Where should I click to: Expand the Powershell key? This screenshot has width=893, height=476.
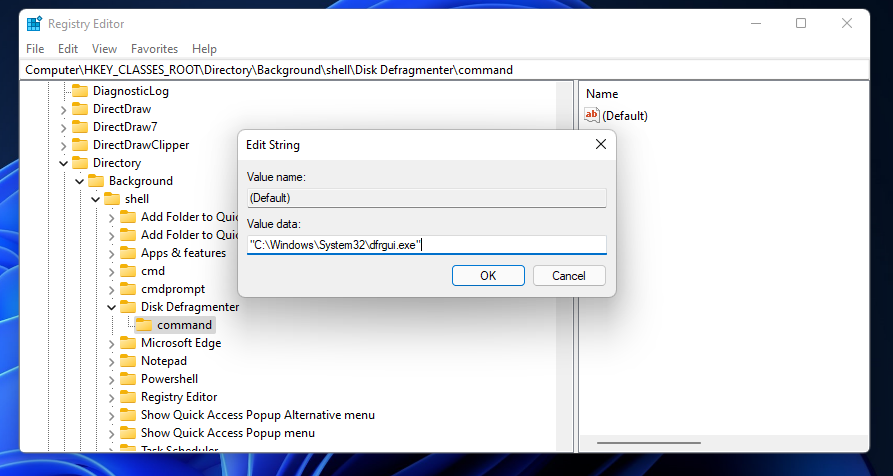[111, 379]
